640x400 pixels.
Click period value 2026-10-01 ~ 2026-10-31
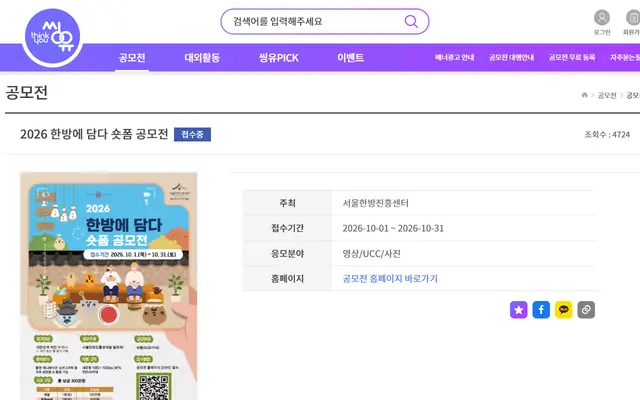393,228
